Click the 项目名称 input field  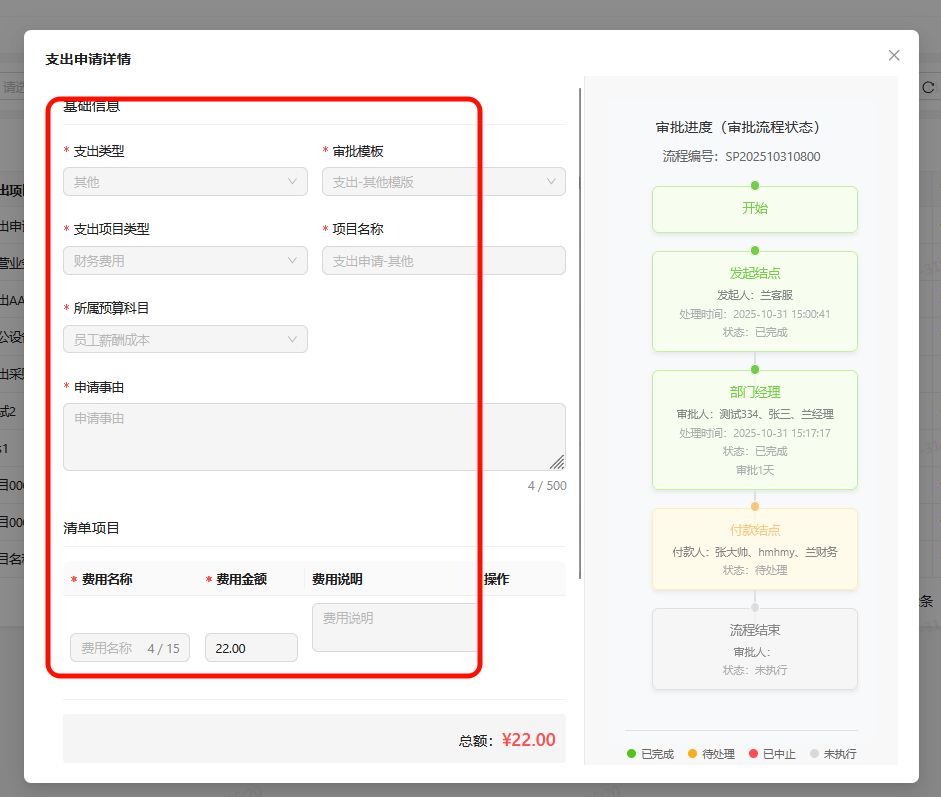443,261
